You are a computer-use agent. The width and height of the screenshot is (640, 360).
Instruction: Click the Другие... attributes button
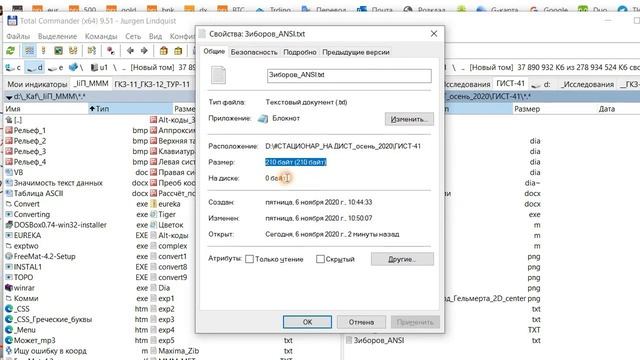click(402, 259)
